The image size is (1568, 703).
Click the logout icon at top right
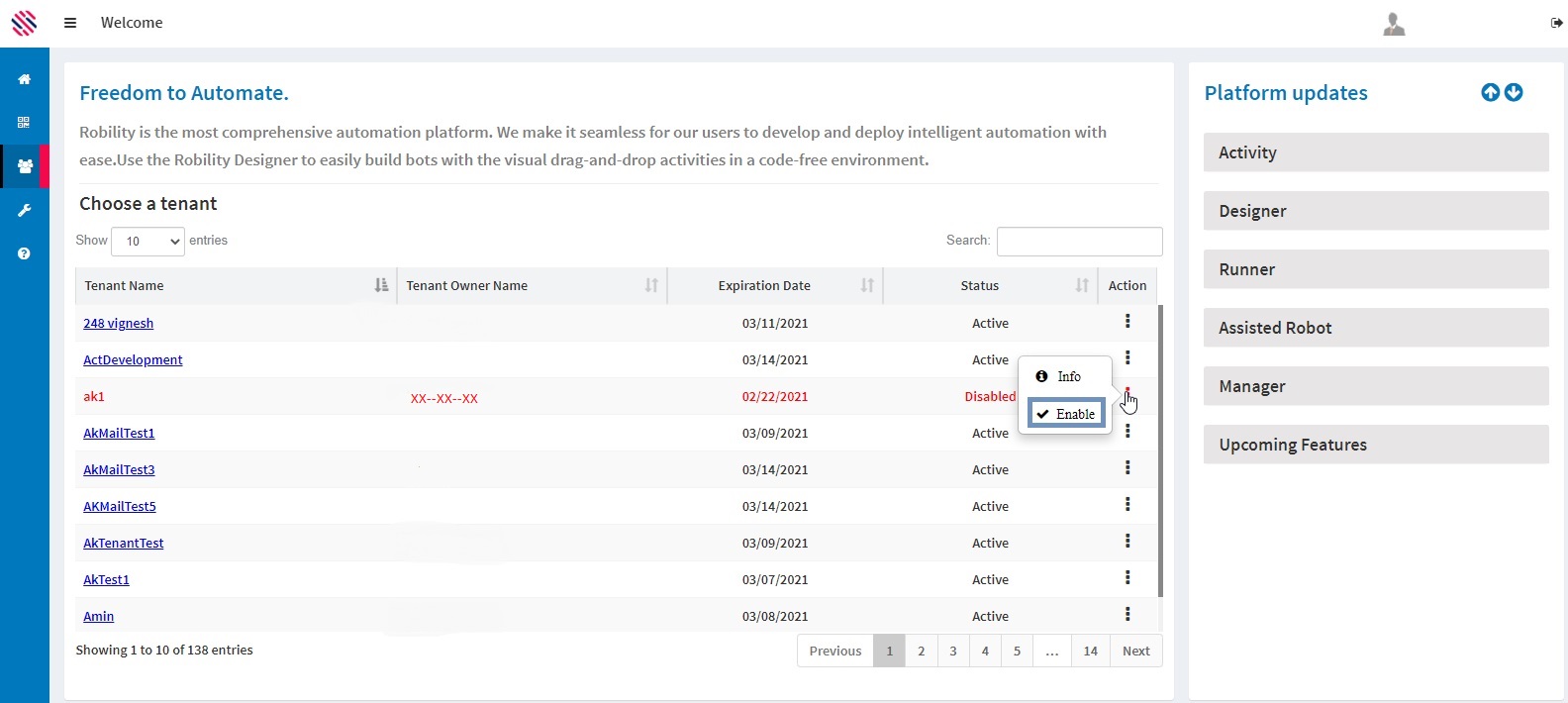(1556, 23)
